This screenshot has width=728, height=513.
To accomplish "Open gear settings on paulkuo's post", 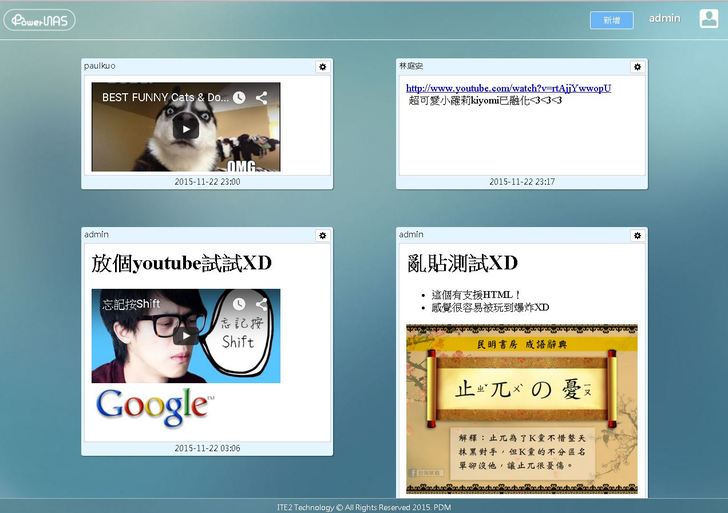I will pyautogui.click(x=322, y=67).
